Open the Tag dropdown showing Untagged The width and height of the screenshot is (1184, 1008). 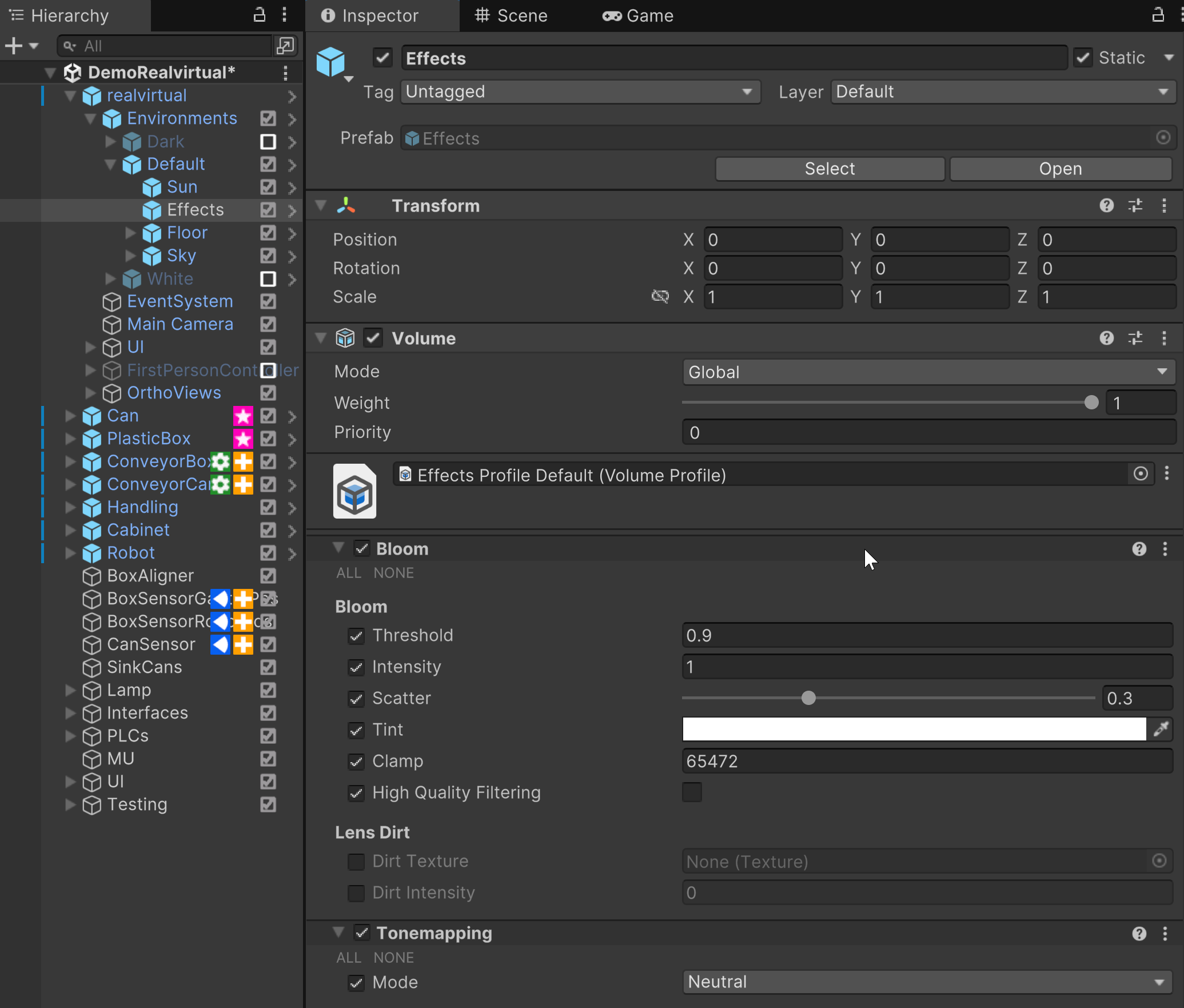(580, 92)
